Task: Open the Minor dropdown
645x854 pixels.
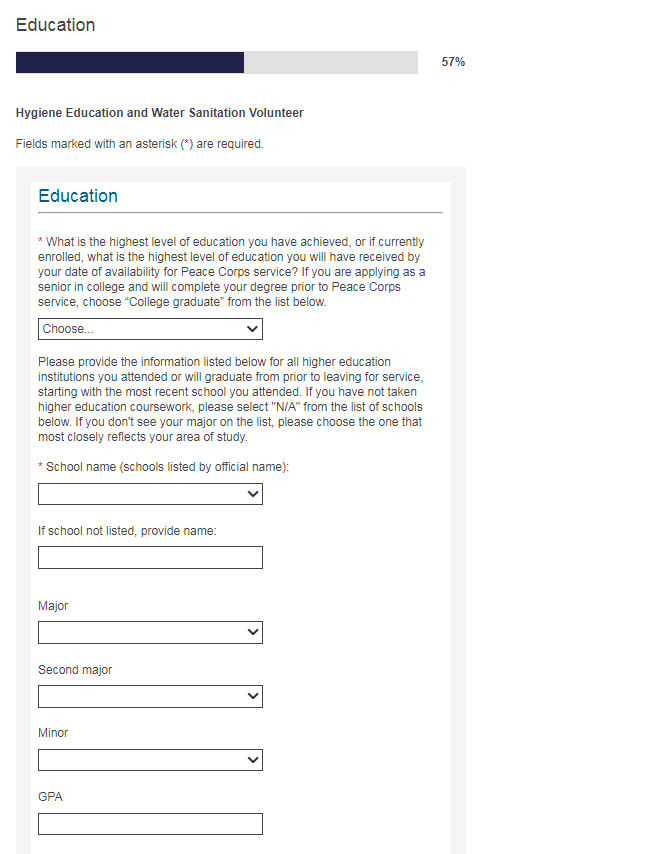Action: coord(150,760)
